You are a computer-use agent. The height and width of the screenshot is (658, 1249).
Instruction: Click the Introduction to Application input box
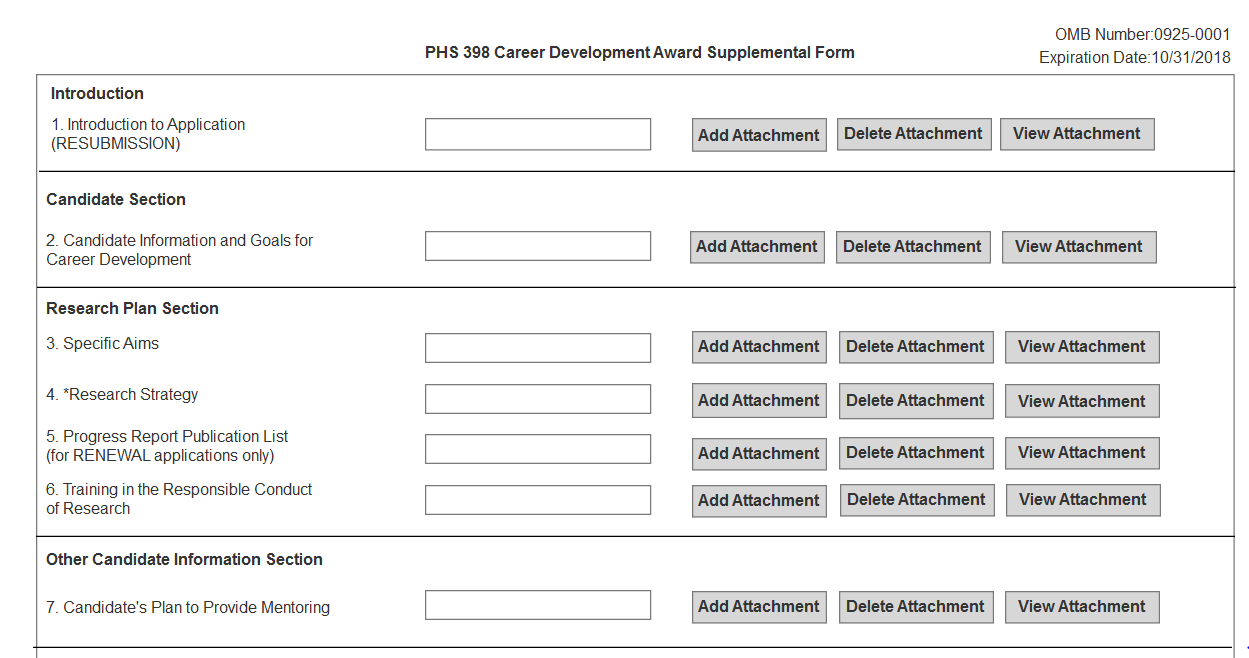pos(538,134)
